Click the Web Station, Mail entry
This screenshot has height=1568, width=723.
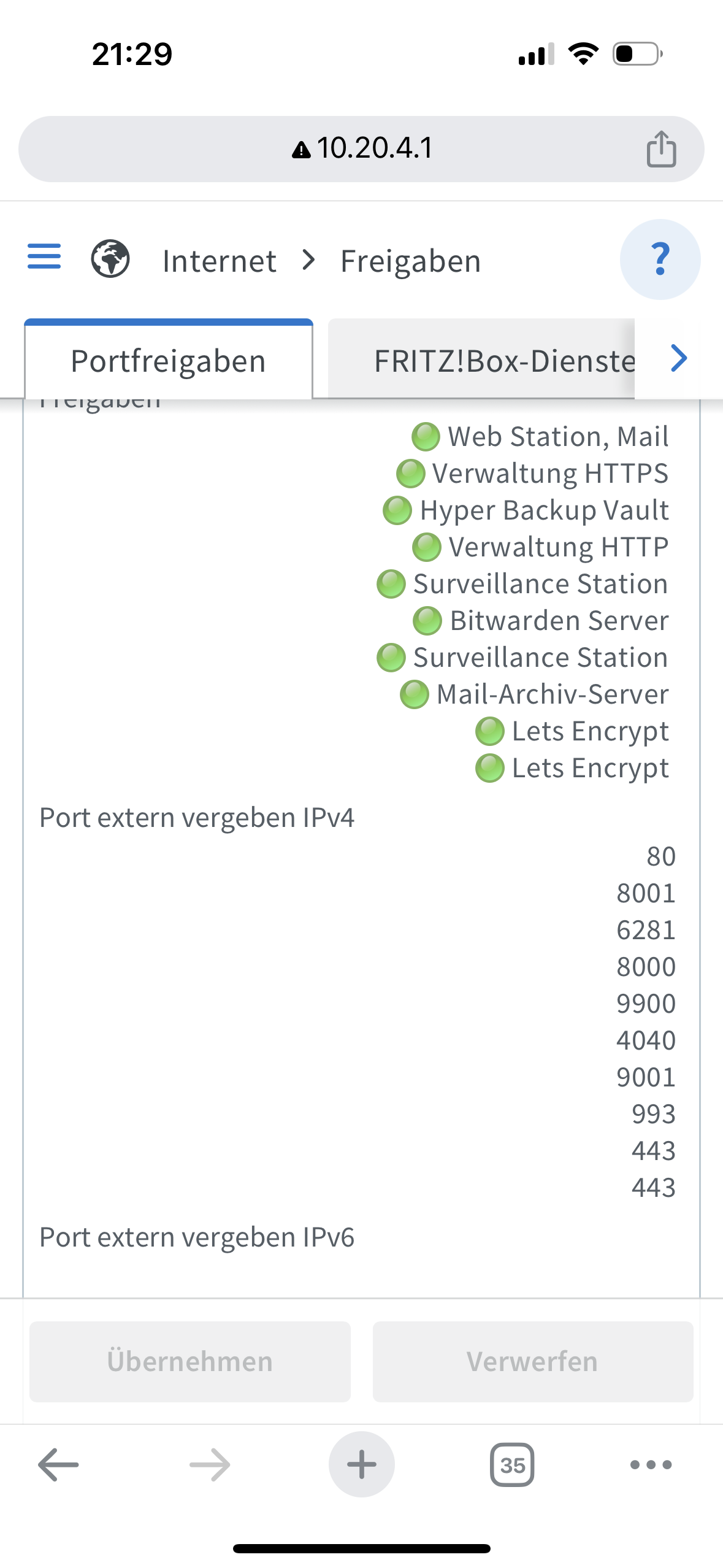click(557, 437)
